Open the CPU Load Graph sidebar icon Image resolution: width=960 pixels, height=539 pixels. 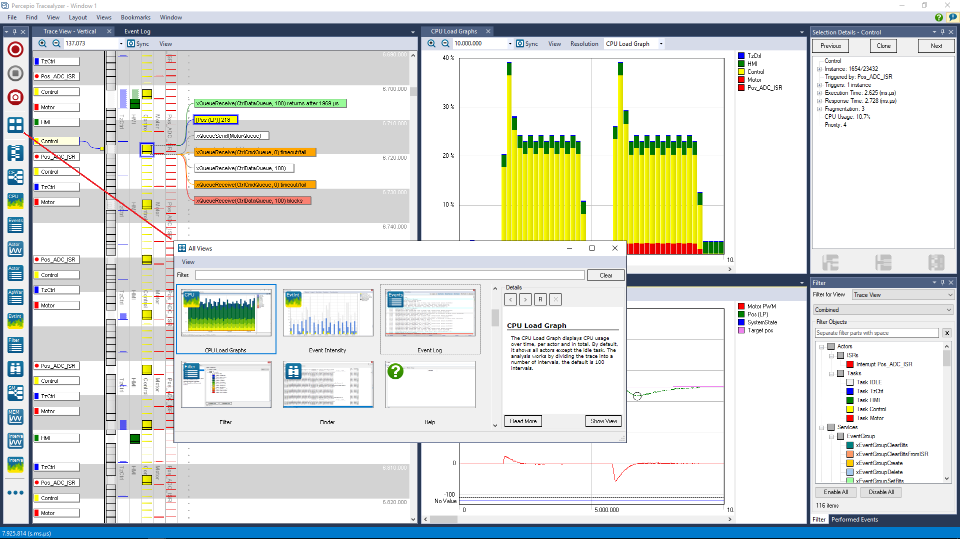tap(15, 201)
